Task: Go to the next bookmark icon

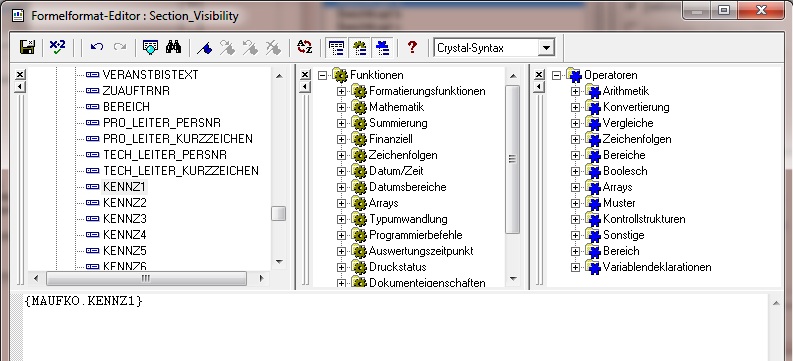Action: [x=227, y=48]
